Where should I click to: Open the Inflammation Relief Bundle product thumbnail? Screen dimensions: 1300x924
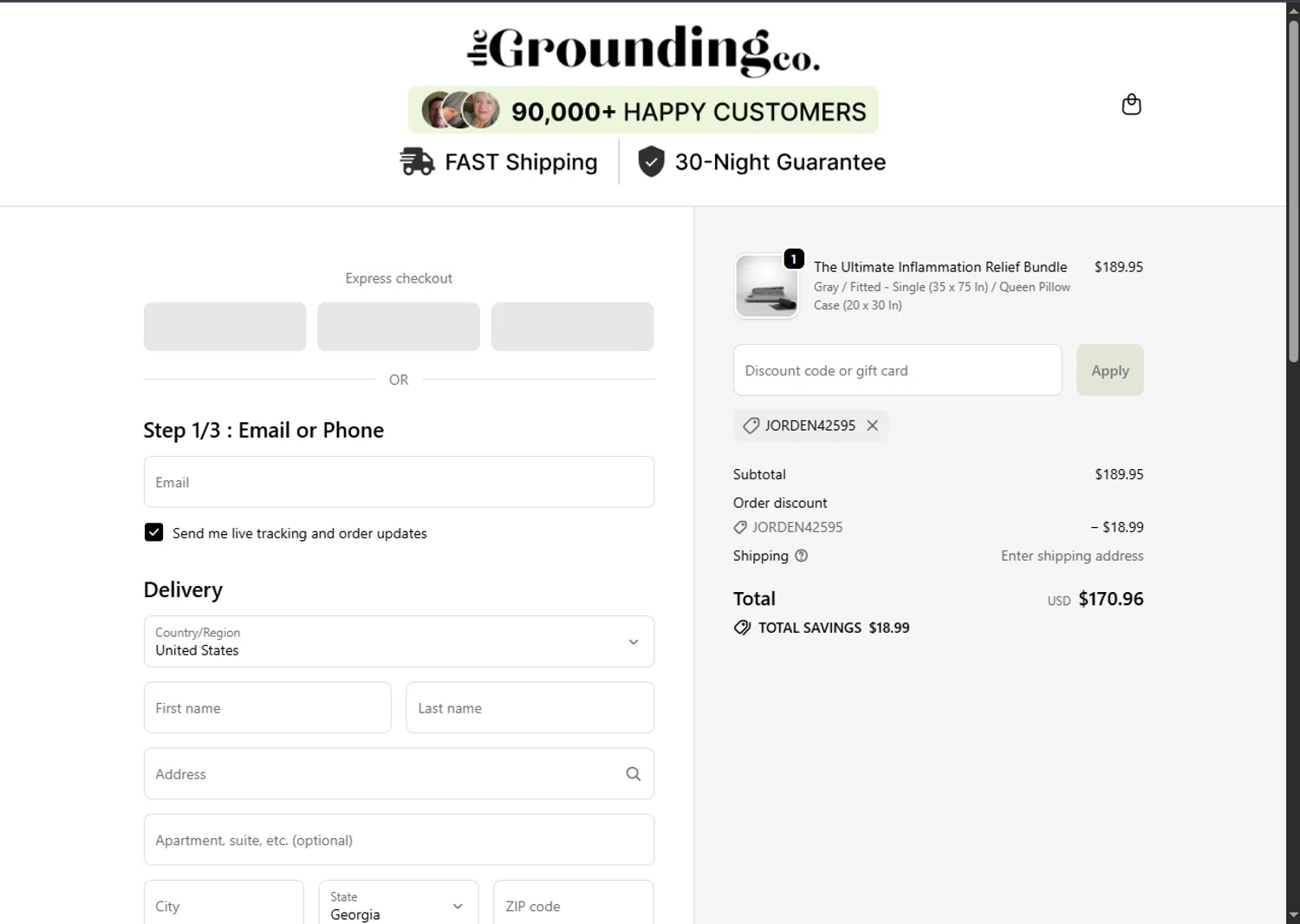click(x=766, y=287)
